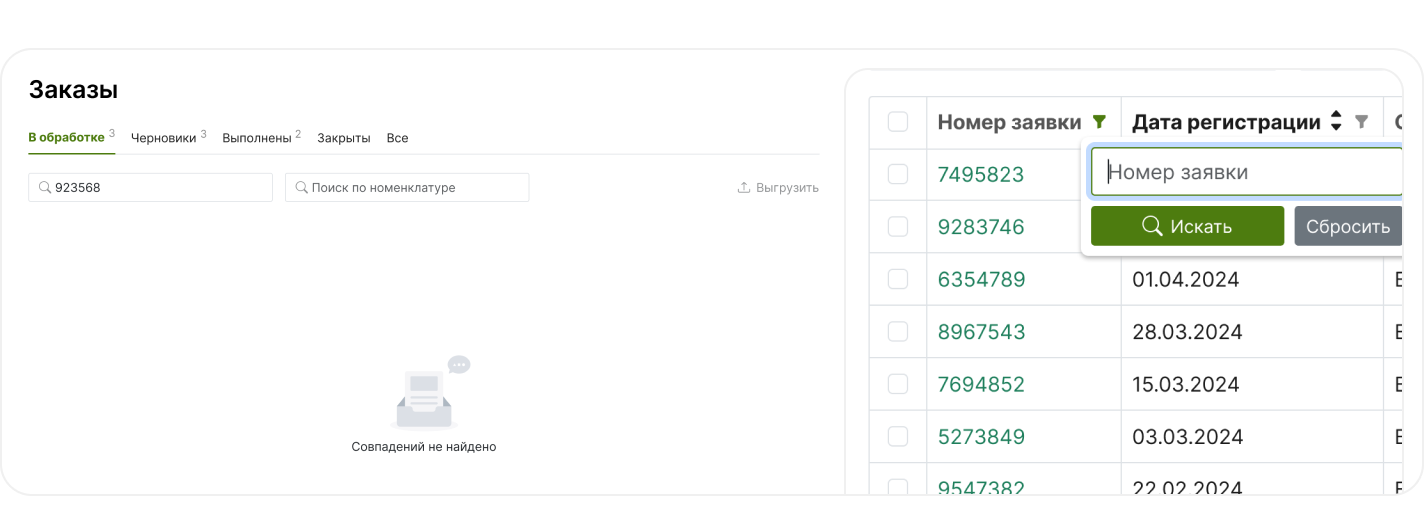Select the checkbox for row 6354789
The width and height of the screenshot is (1424, 506).
click(x=898, y=279)
